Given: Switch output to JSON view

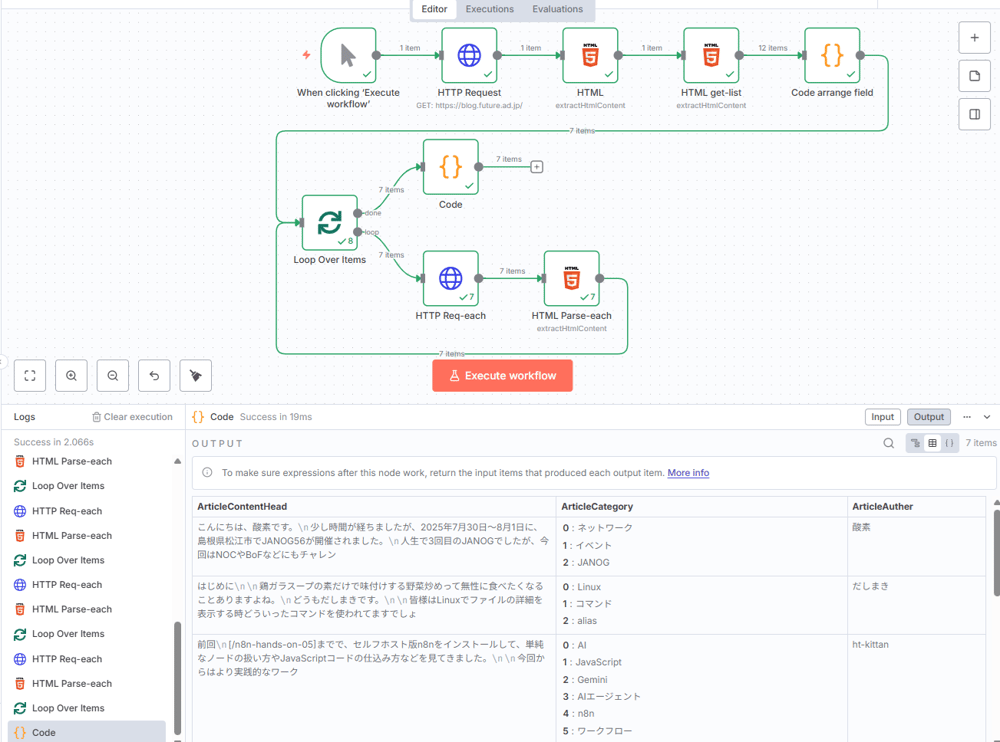Looking at the screenshot, I should (949, 443).
